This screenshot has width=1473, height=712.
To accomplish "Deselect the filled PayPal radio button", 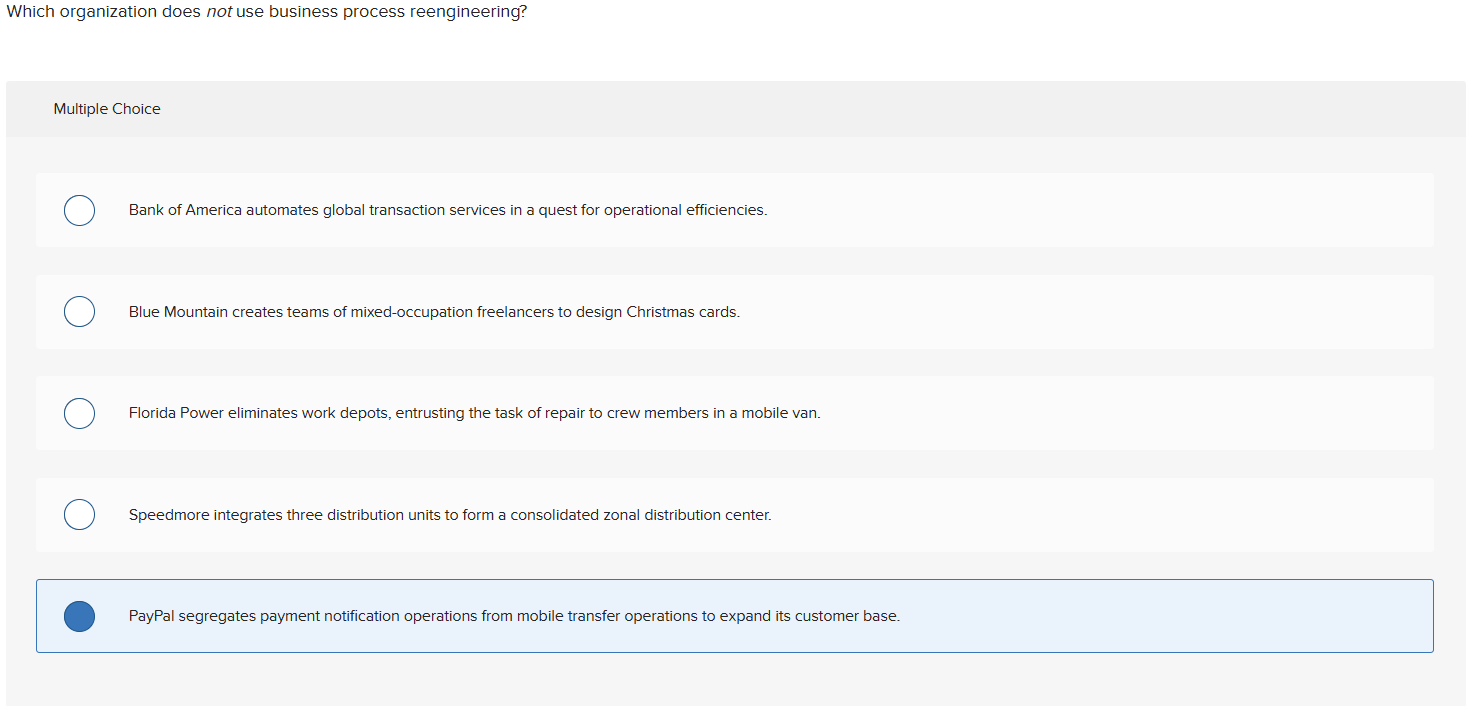I will [x=79, y=616].
